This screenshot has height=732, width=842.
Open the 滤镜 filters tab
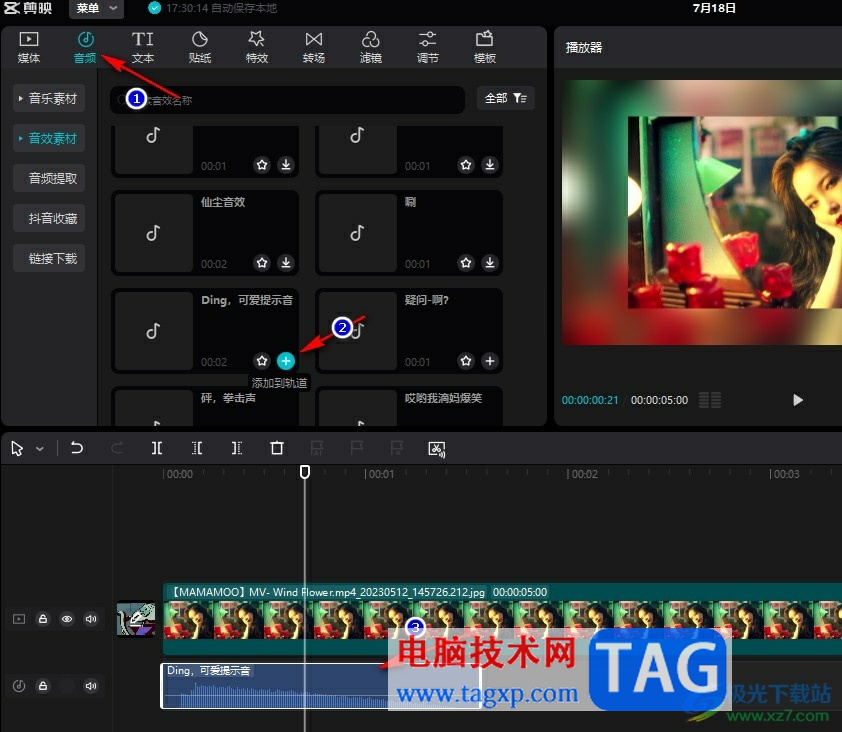(371, 47)
